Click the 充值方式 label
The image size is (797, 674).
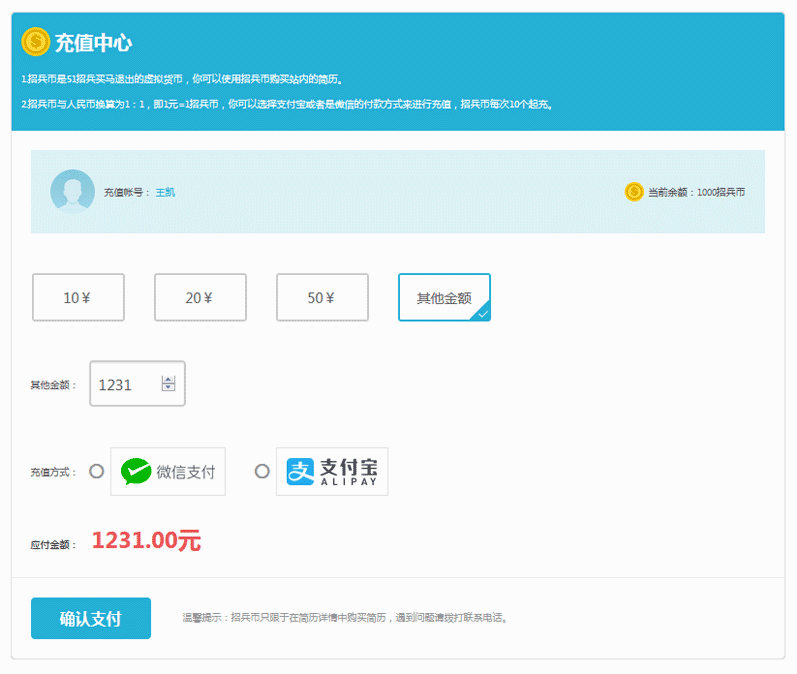[53, 472]
